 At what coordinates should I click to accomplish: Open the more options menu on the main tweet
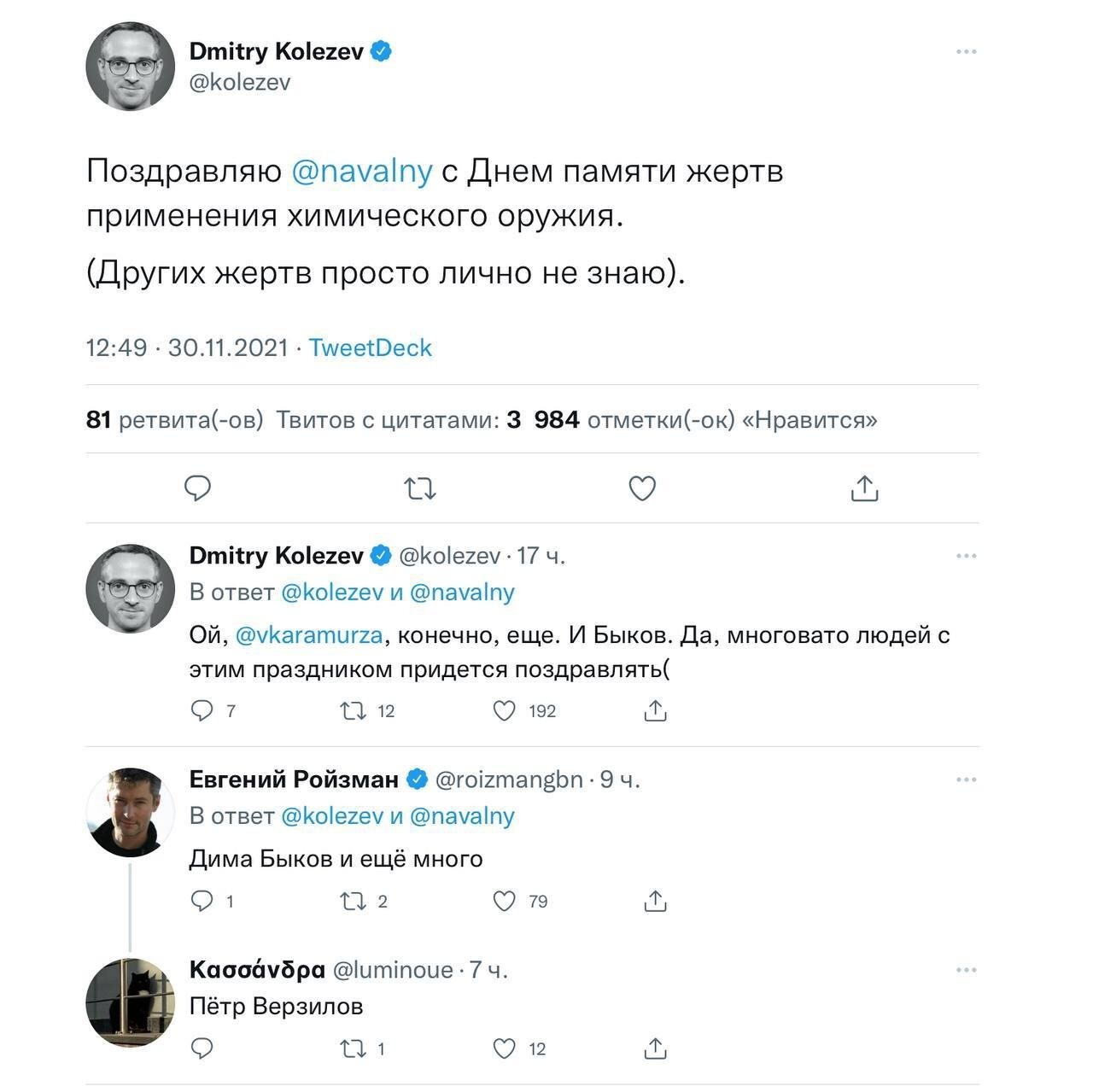pyautogui.click(x=967, y=52)
